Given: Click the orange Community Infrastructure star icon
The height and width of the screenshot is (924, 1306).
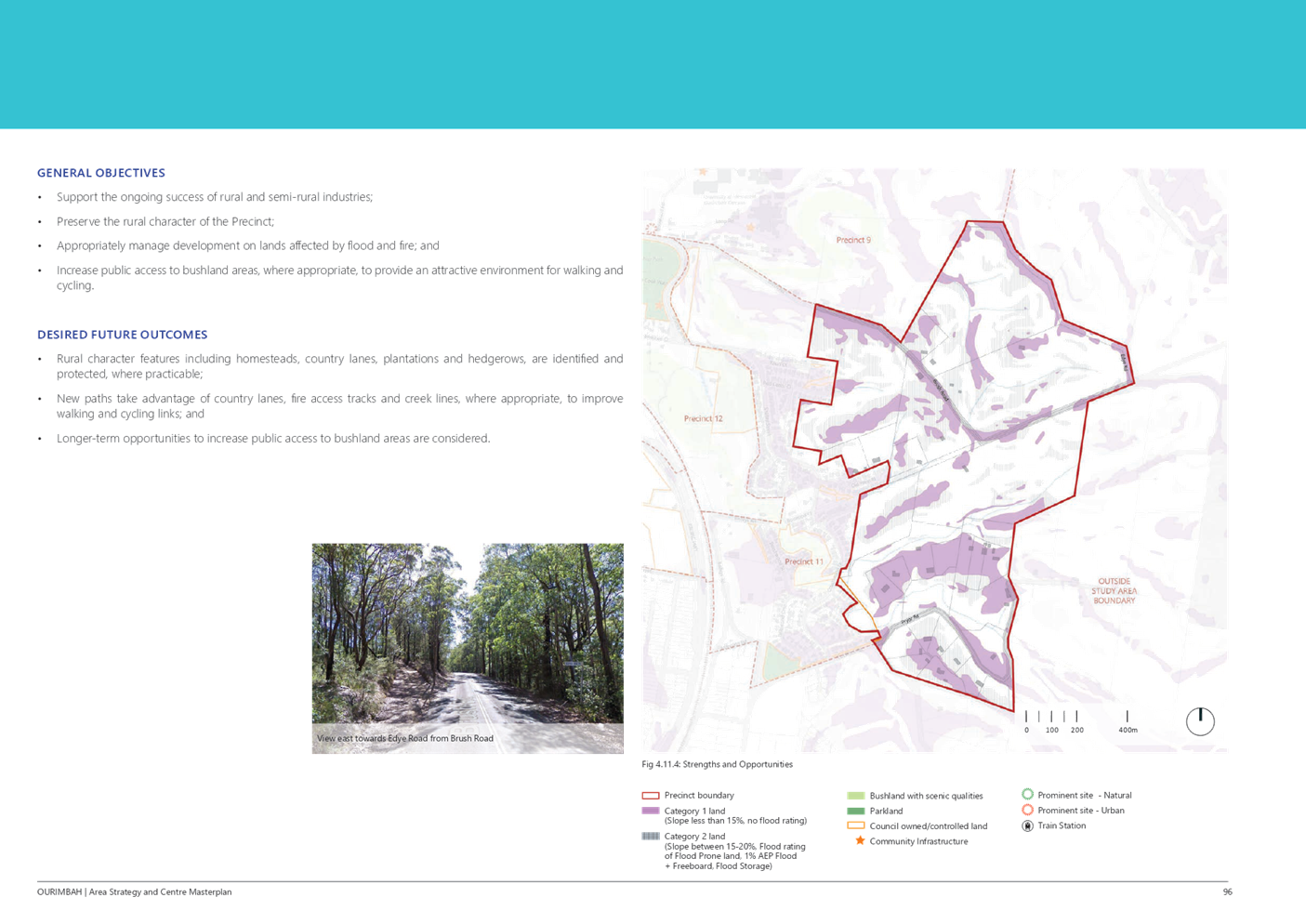Looking at the screenshot, I should tap(860, 840).
